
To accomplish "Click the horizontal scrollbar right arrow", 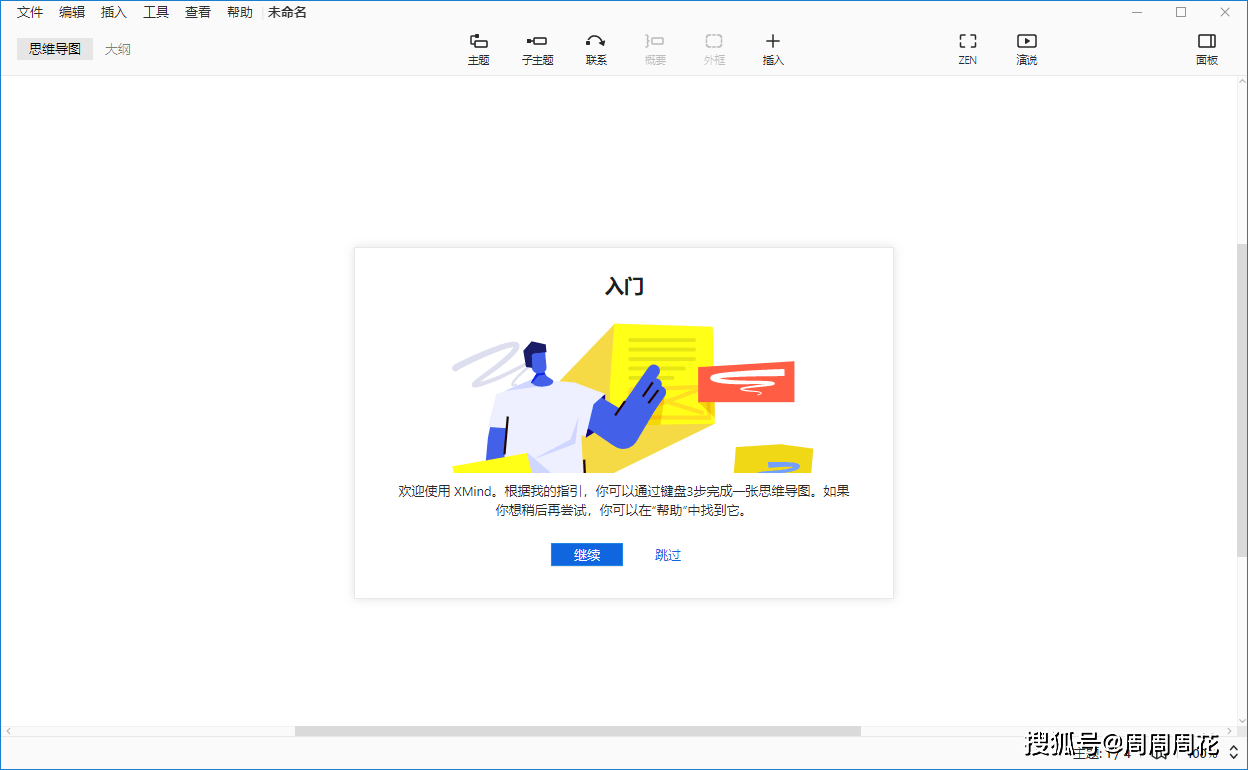I will tap(1229, 731).
